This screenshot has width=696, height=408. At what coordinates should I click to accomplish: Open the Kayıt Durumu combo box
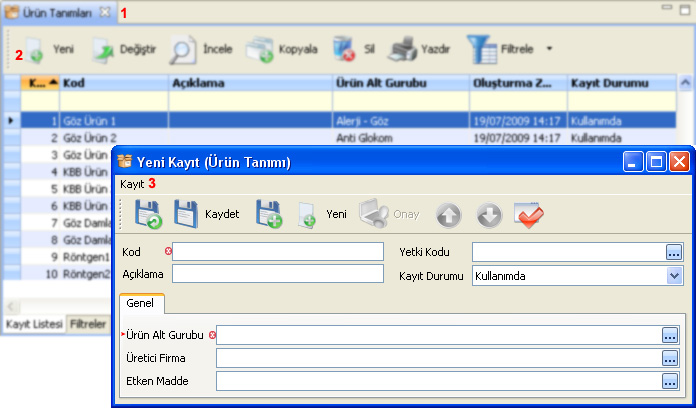coord(674,275)
